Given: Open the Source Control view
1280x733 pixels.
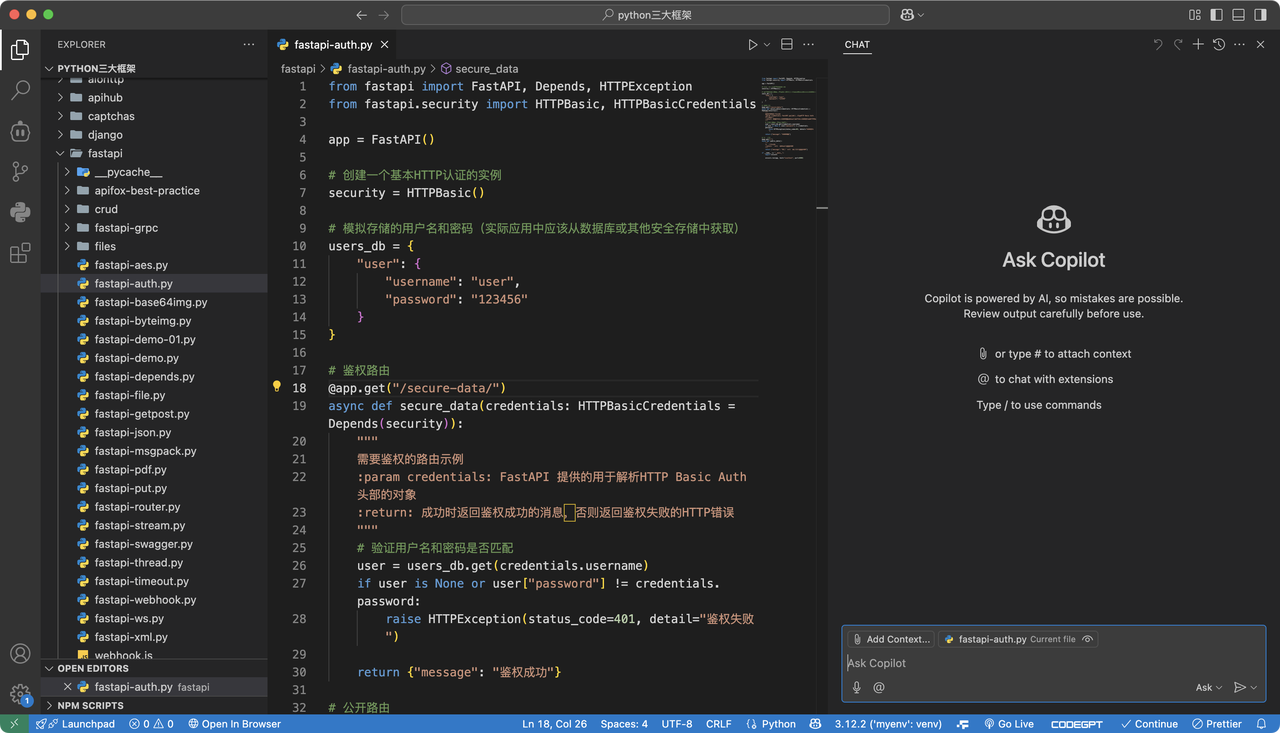Looking at the screenshot, I should pos(20,171).
